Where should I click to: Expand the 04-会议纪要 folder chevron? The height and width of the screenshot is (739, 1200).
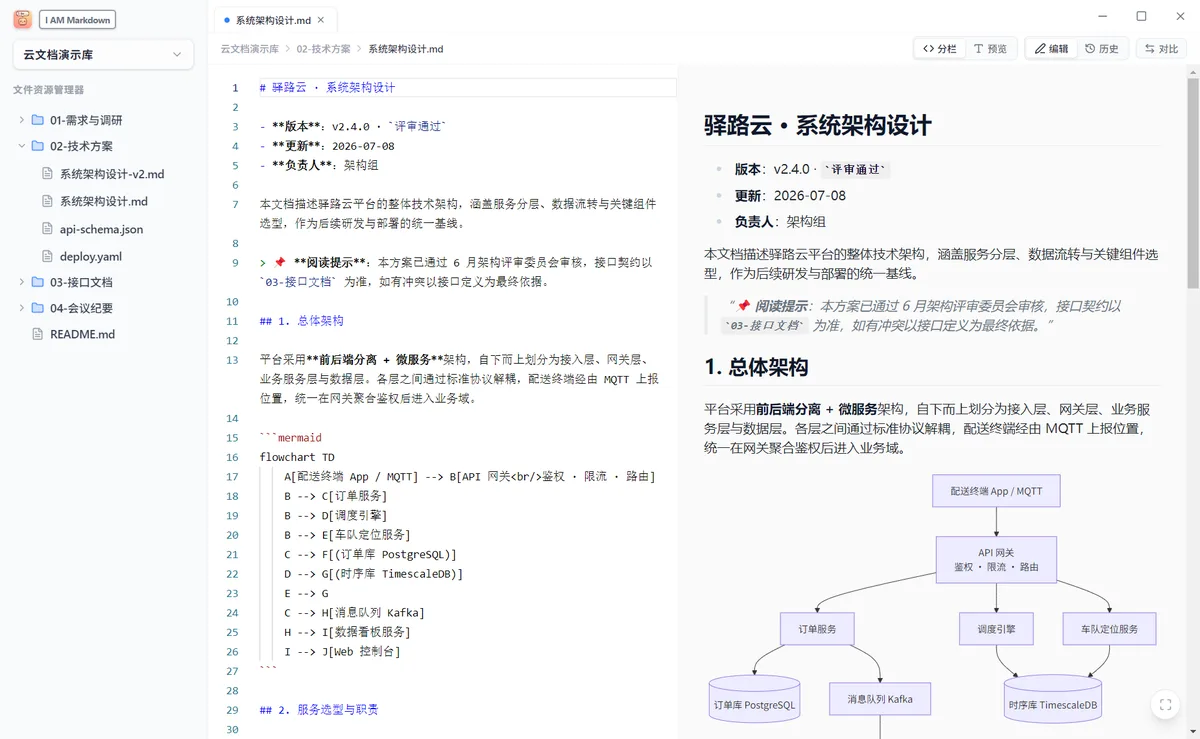coord(22,308)
